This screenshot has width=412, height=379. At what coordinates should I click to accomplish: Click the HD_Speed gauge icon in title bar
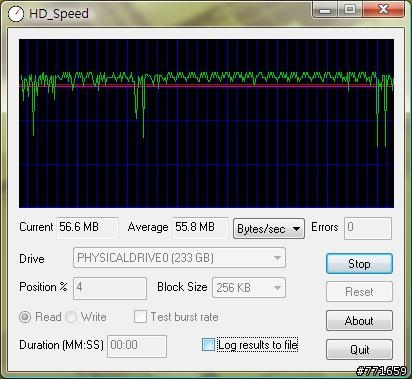point(16,14)
